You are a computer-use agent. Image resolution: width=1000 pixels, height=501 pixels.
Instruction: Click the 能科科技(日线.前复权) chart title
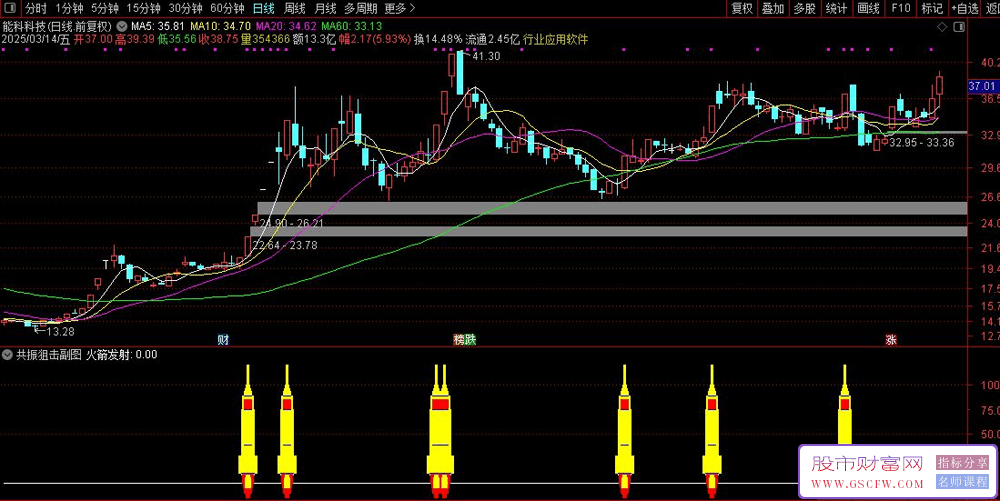pos(57,27)
